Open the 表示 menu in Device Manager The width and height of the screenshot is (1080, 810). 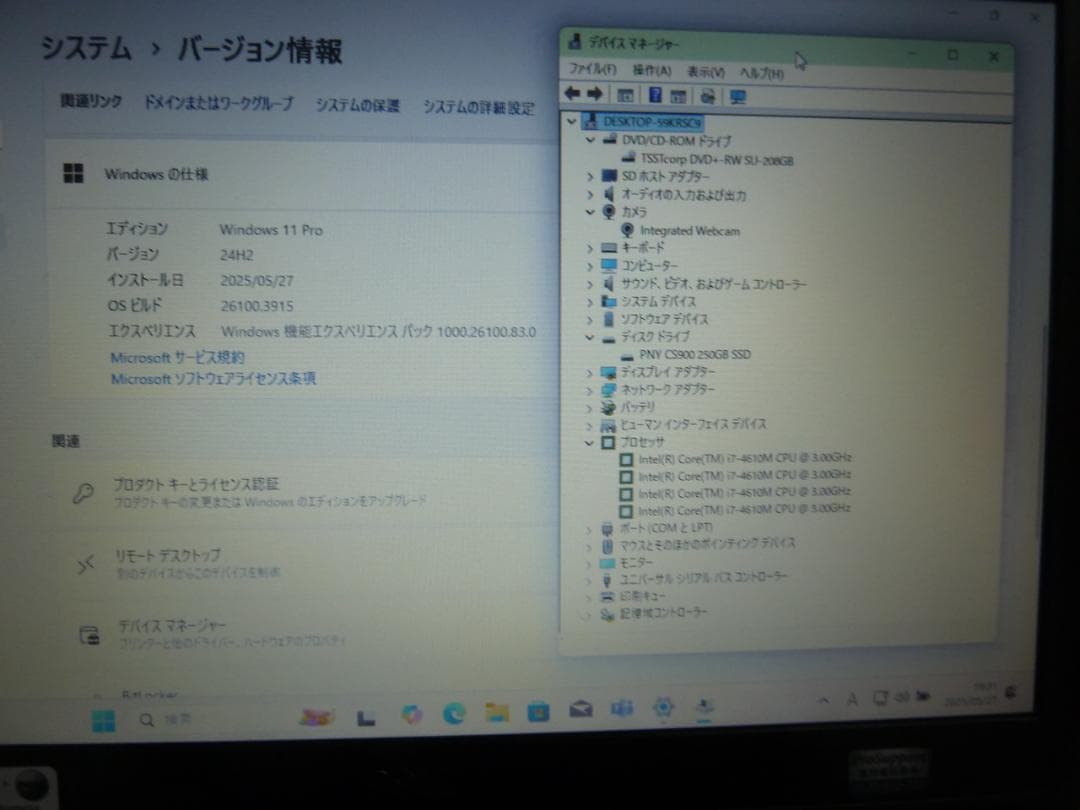coord(703,71)
